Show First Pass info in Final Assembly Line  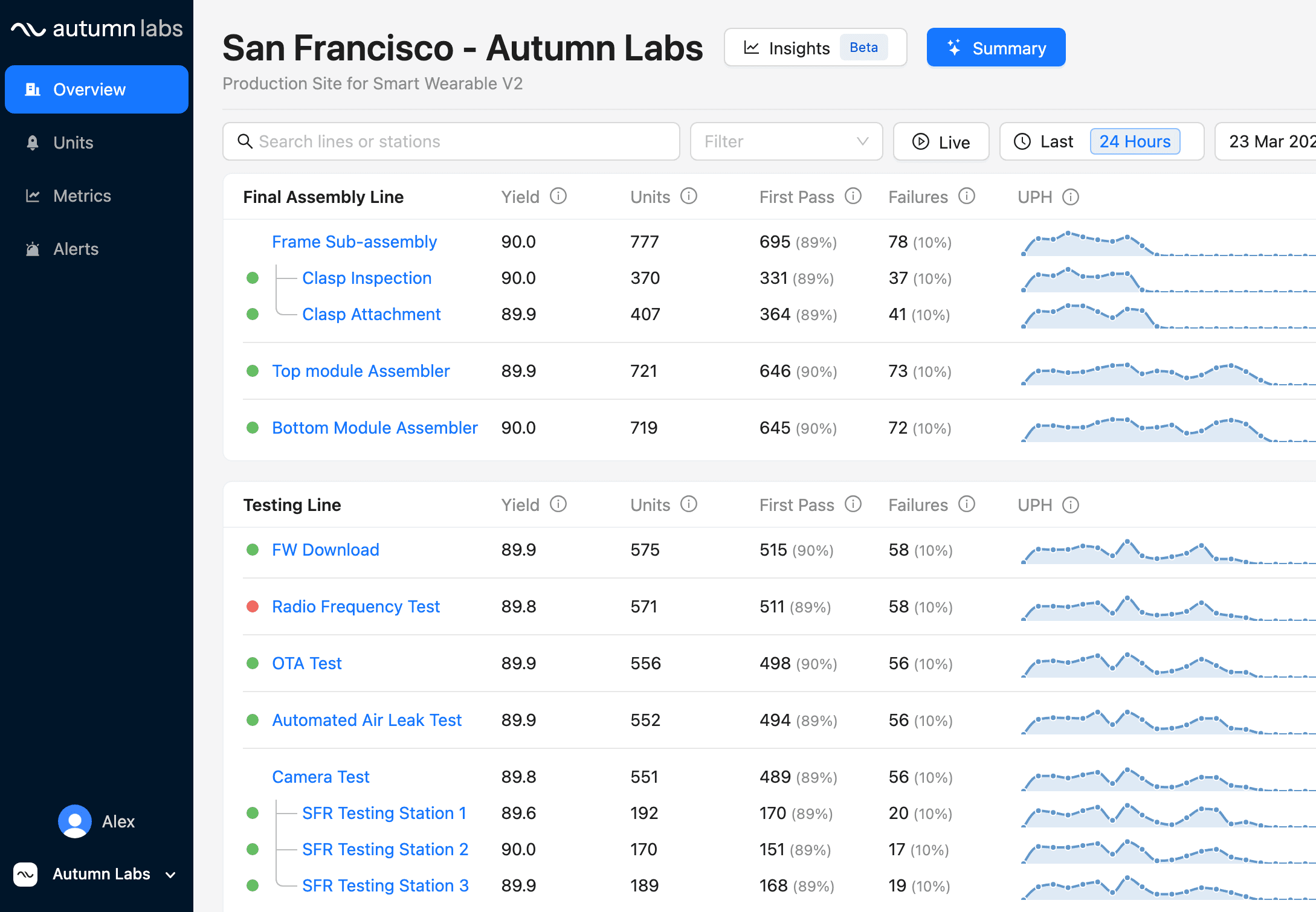(x=853, y=196)
